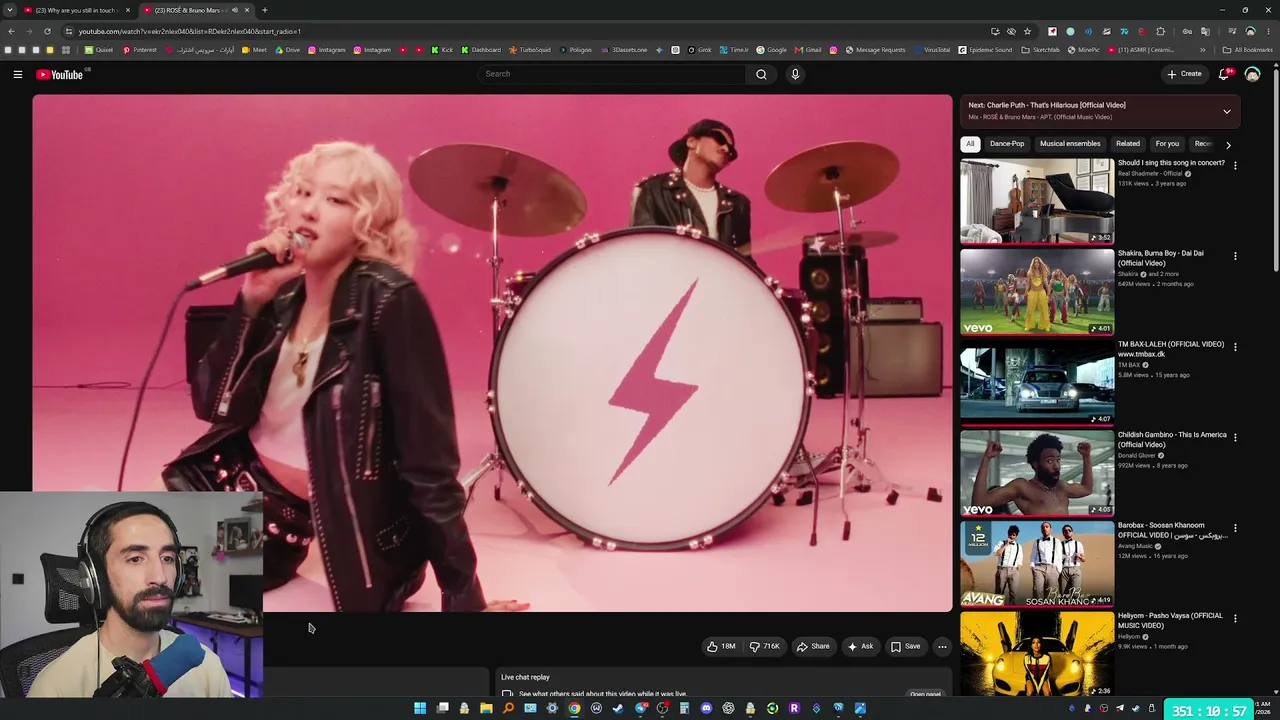Screen dimensions: 1280x720
Task: Open options for TM BAX-LALEH video
Action: pos(1235,347)
